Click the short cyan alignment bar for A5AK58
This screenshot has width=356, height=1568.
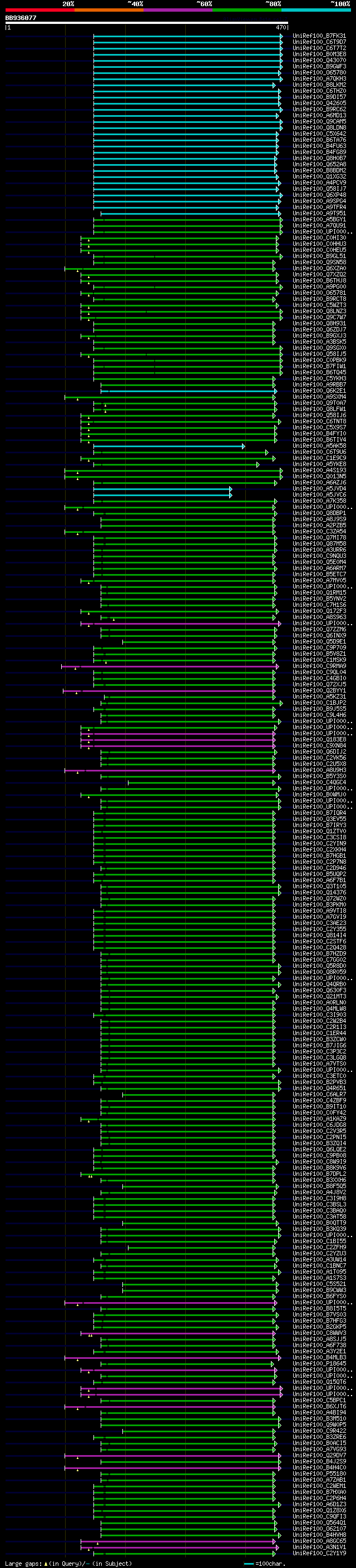point(169,446)
